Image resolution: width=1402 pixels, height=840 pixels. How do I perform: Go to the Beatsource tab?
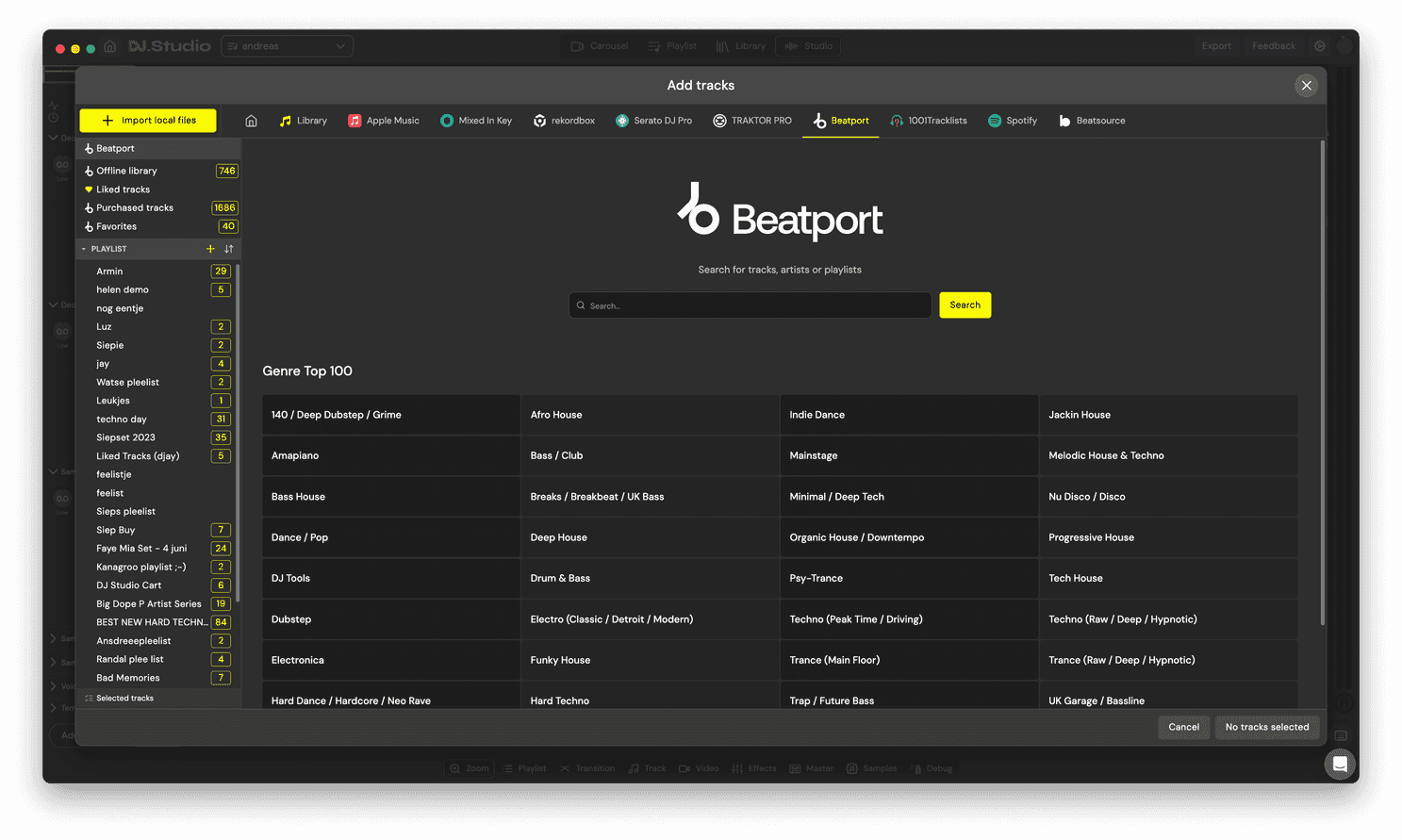click(x=1092, y=121)
